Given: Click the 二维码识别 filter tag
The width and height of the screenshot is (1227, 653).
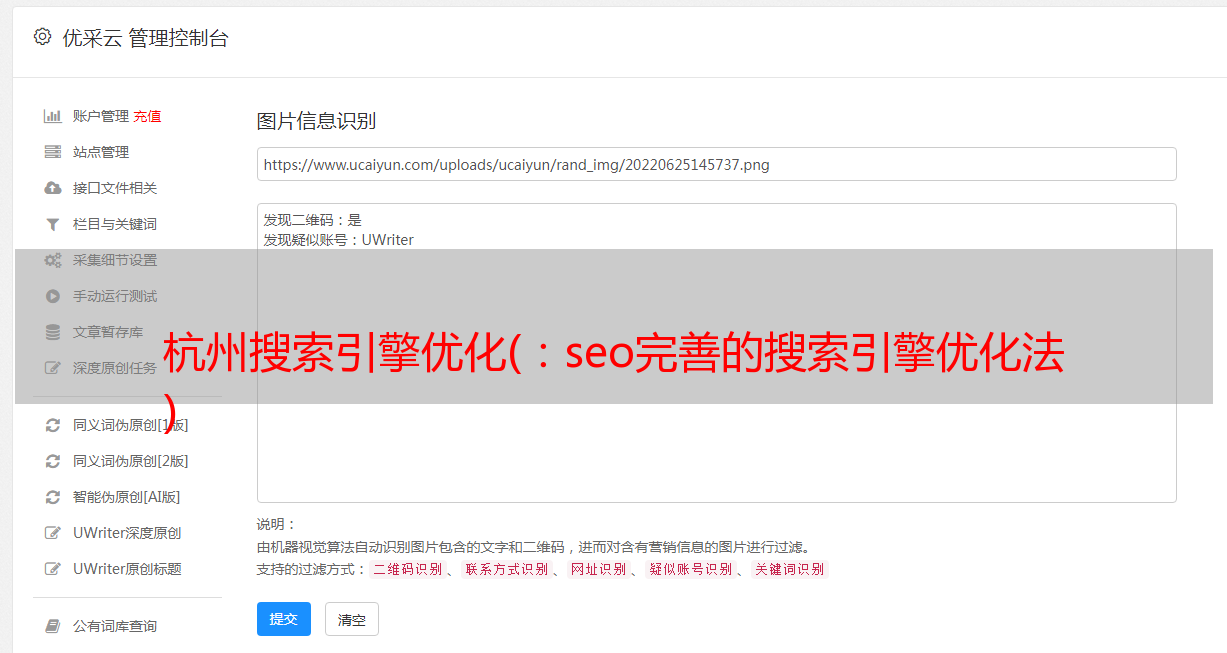Looking at the screenshot, I should (x=407, y=569).
